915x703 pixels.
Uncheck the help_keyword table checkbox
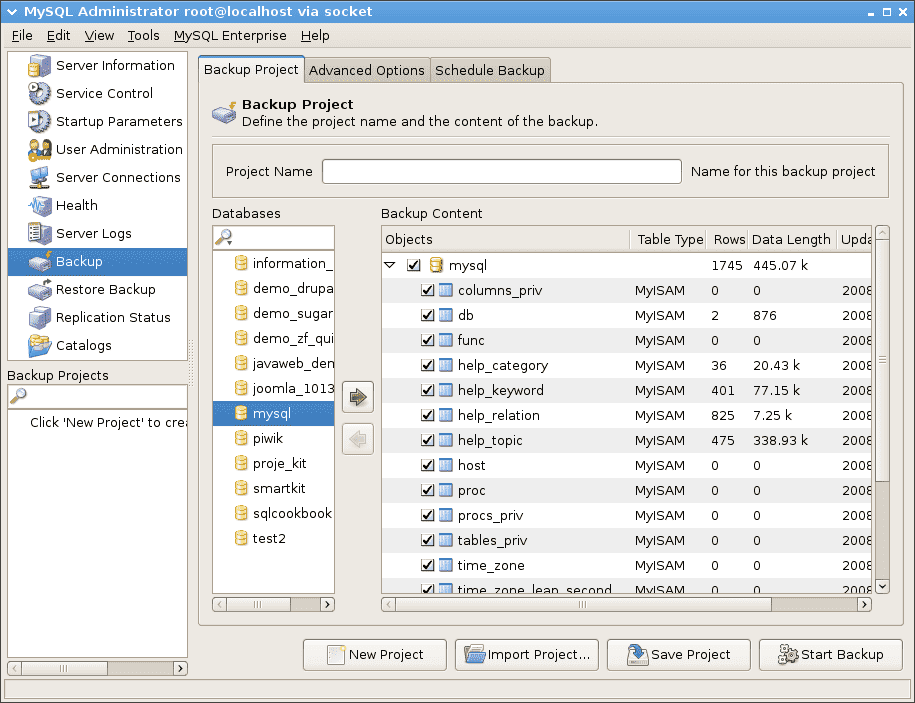click(x=427, y=390)
